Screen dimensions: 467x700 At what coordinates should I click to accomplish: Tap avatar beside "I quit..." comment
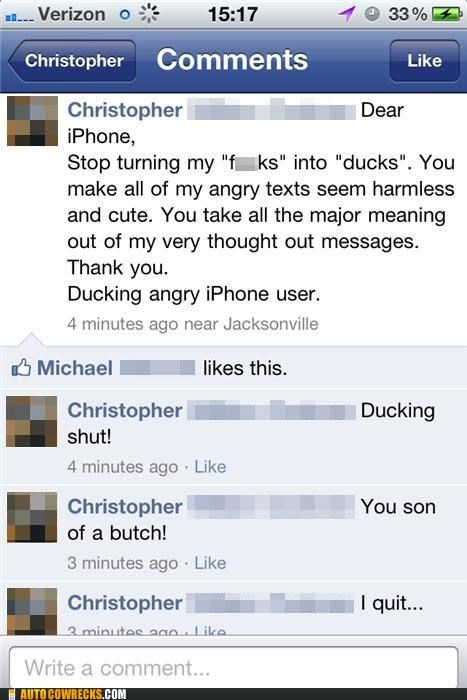pyautogui.click(x=32, y=611)
